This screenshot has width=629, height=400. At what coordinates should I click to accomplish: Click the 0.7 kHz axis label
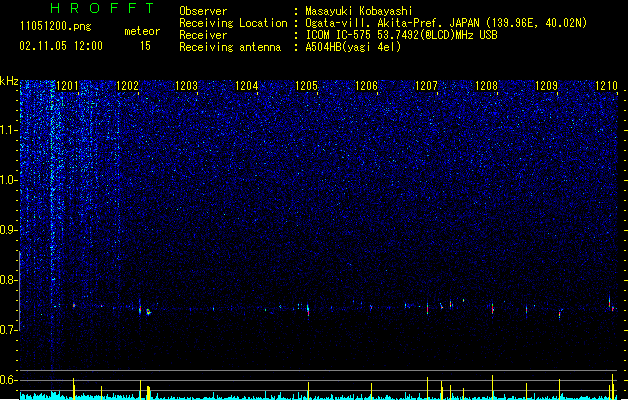click(8, 330)
